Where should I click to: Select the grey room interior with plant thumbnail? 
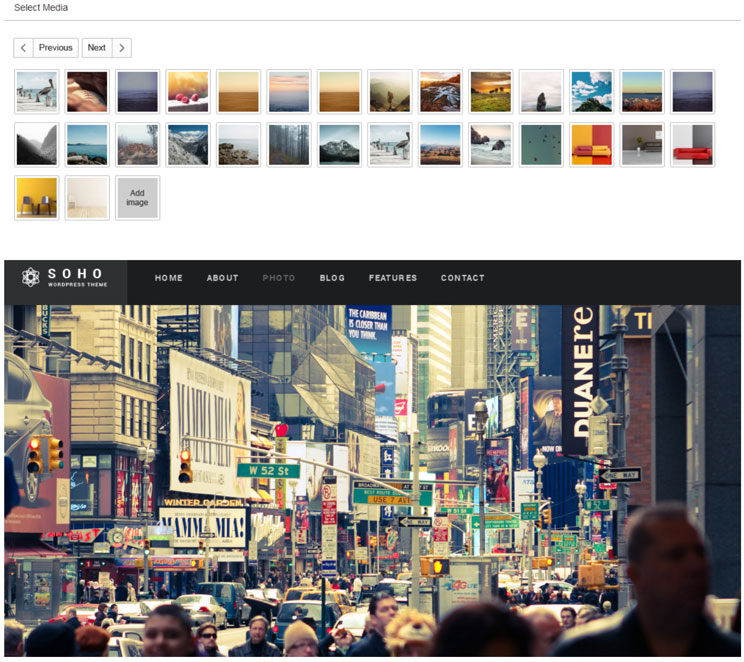pyautogui.click(x=642, y=145)
